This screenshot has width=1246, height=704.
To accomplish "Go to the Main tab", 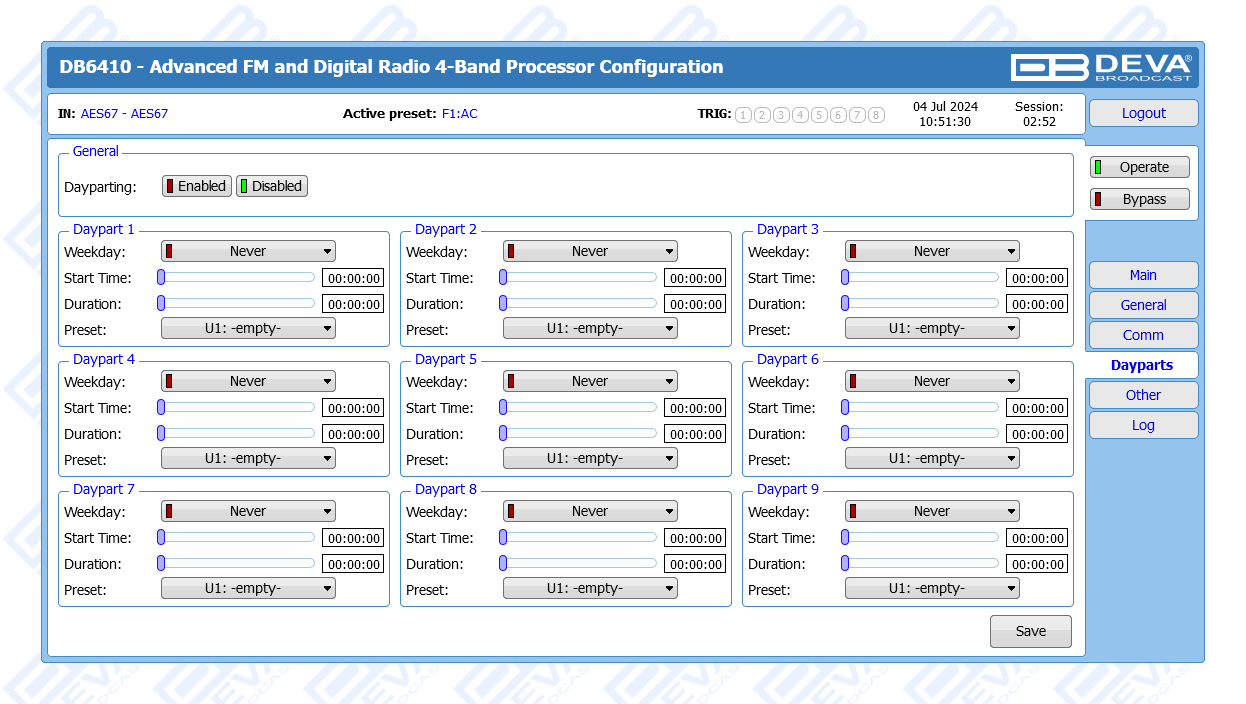I will coord(1143,275).
